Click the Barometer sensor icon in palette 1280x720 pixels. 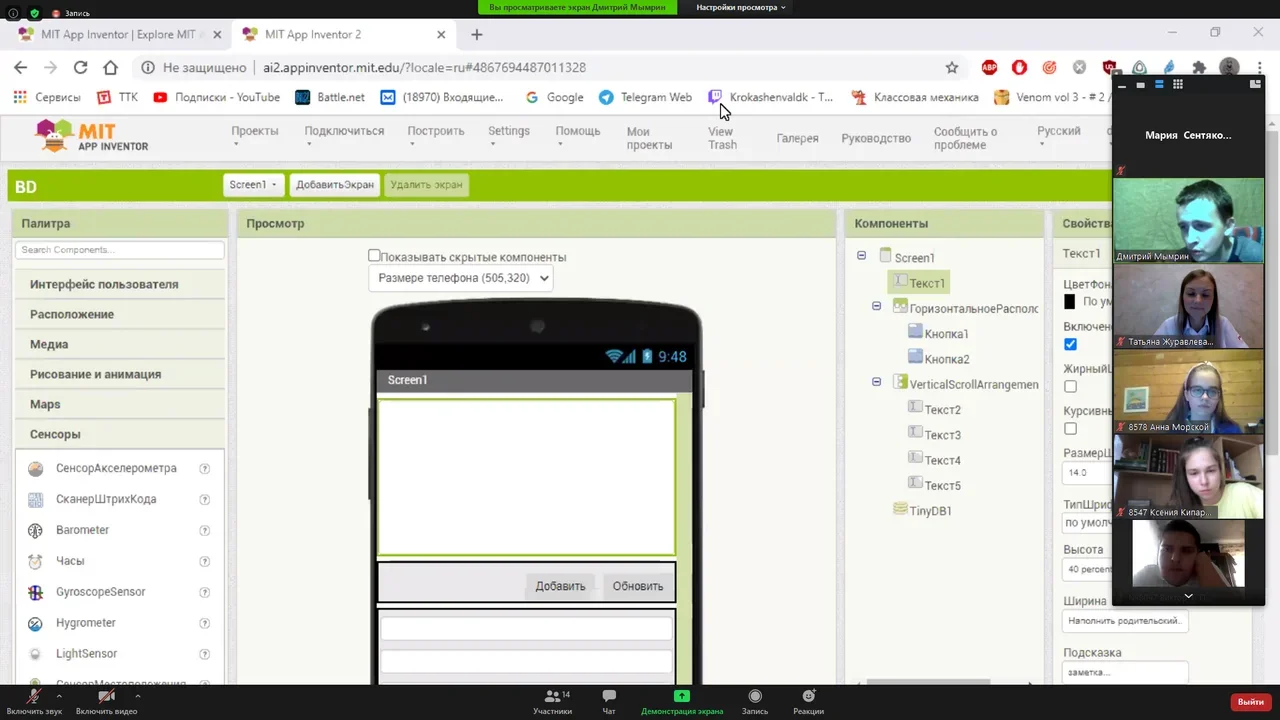[36, 530]
